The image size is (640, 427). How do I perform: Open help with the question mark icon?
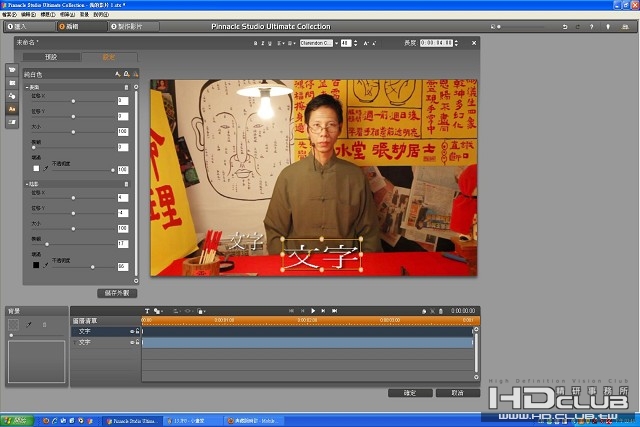591,27
